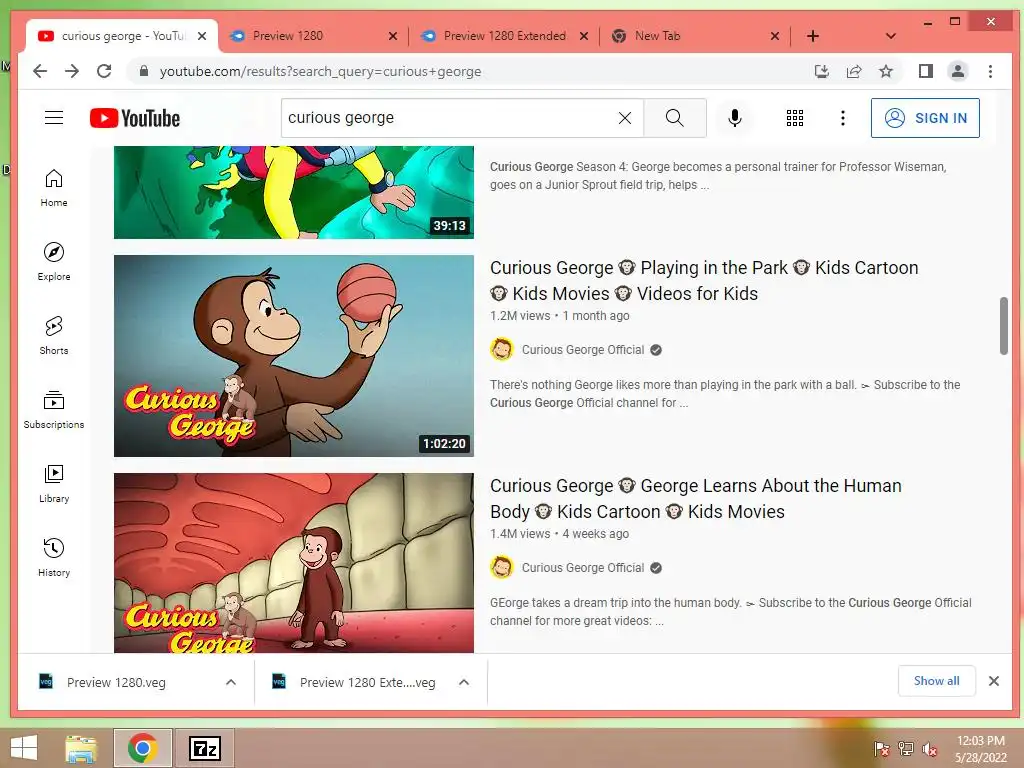Image resolution: width=1024 pixels, height=768 pixels.
Task: Open Chrome three-dot menu
Action: pos(990,71)
